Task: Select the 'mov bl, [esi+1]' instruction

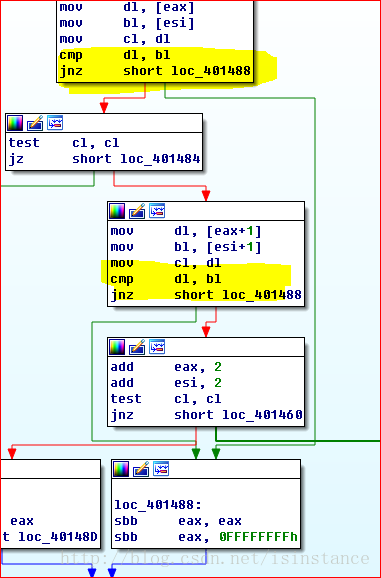Action: point(186,247)
